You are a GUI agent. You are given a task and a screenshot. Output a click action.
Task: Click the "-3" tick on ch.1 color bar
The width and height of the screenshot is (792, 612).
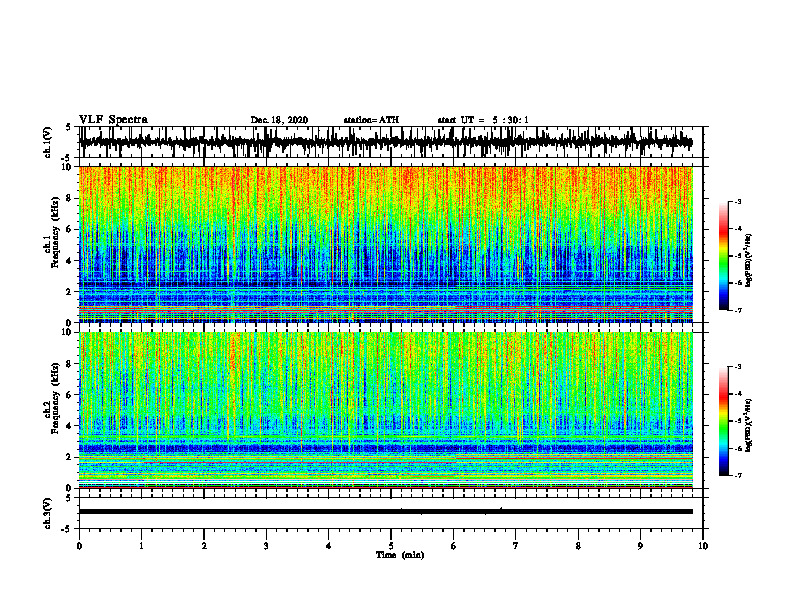pos(738,202)
